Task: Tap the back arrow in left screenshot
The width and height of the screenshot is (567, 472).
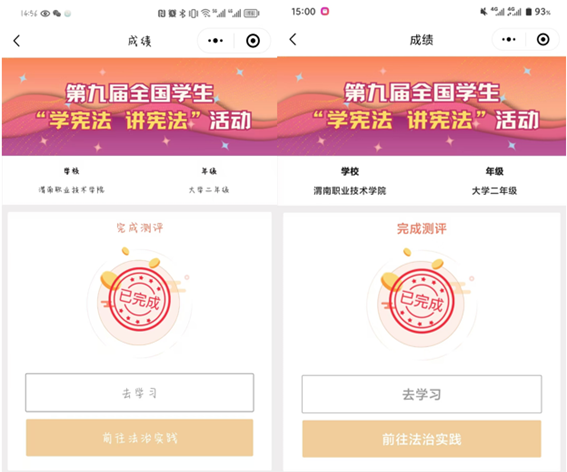Action: coord(17,41)
